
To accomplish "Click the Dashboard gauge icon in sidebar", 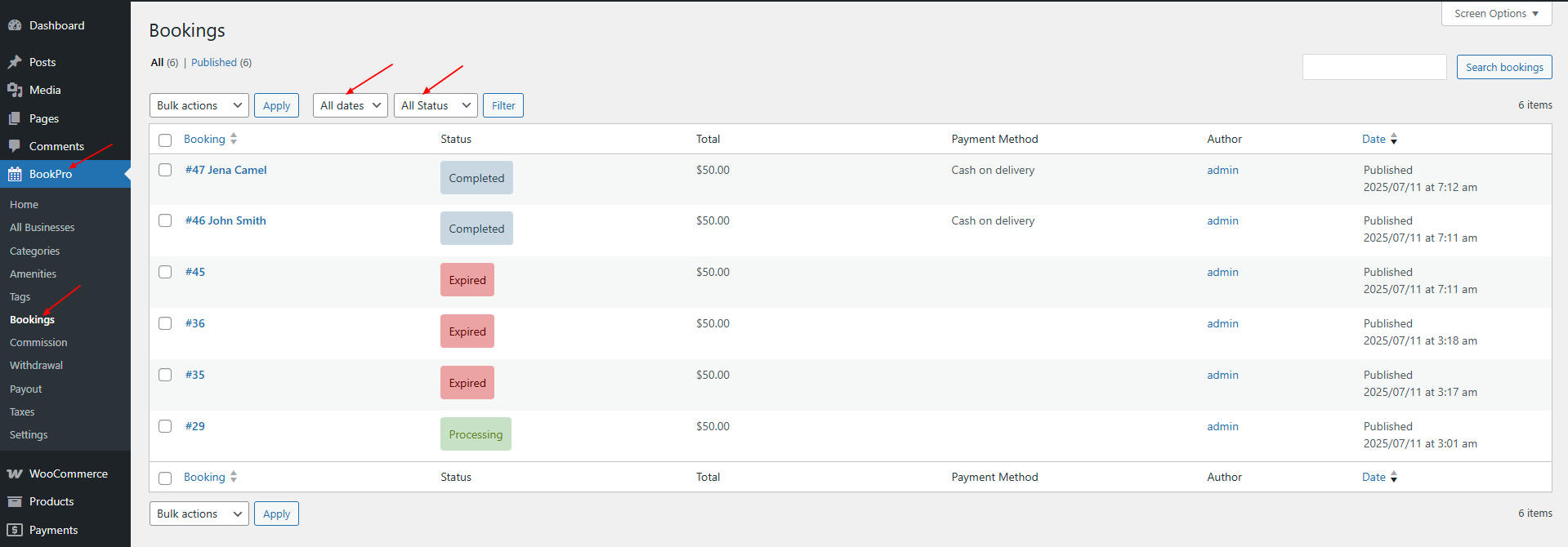I will pos(15,25).
